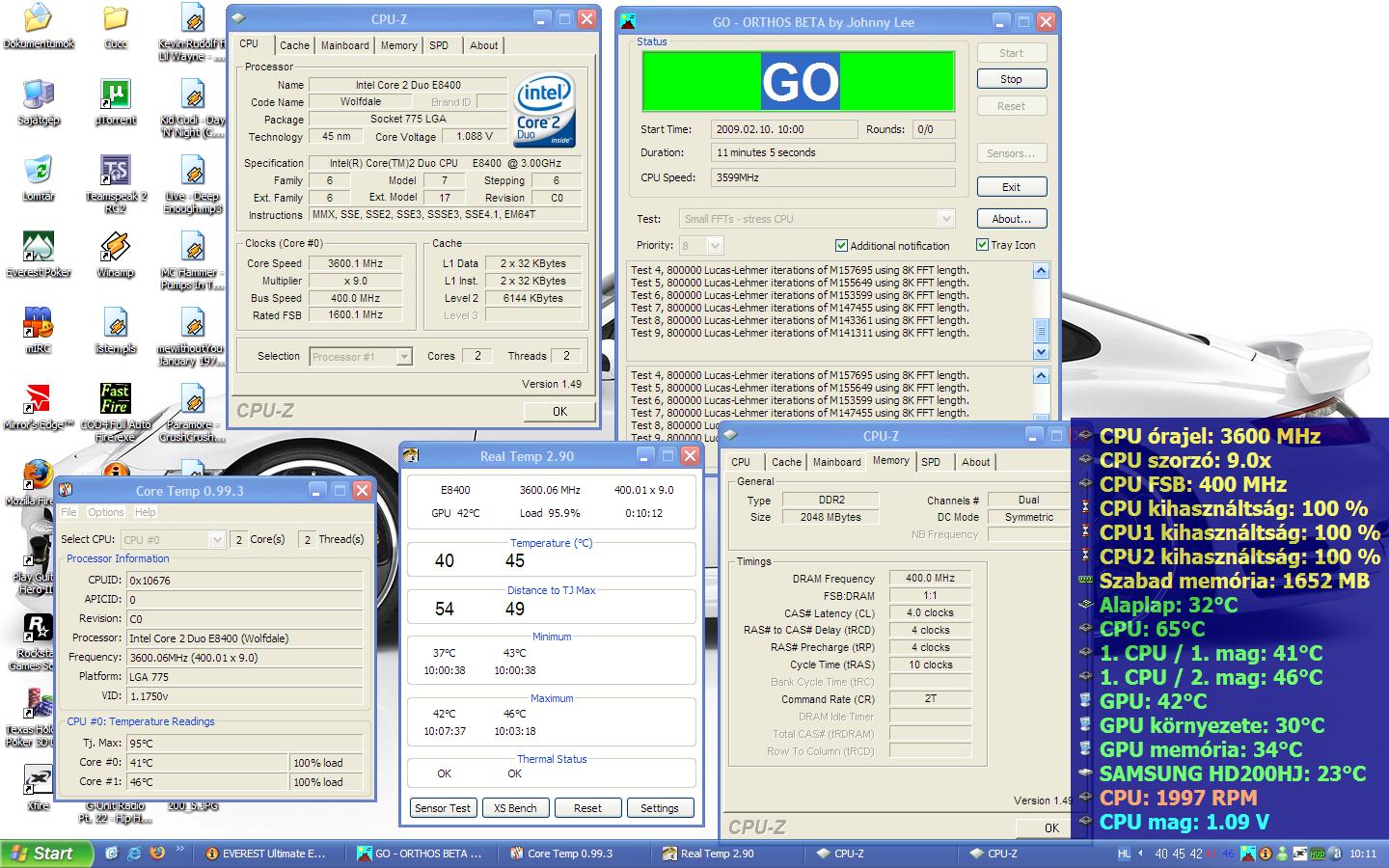The image size is (1389, 868).
Task: Open the Dokumentumok desktop folder icon
Action: [x=38, y=26]
